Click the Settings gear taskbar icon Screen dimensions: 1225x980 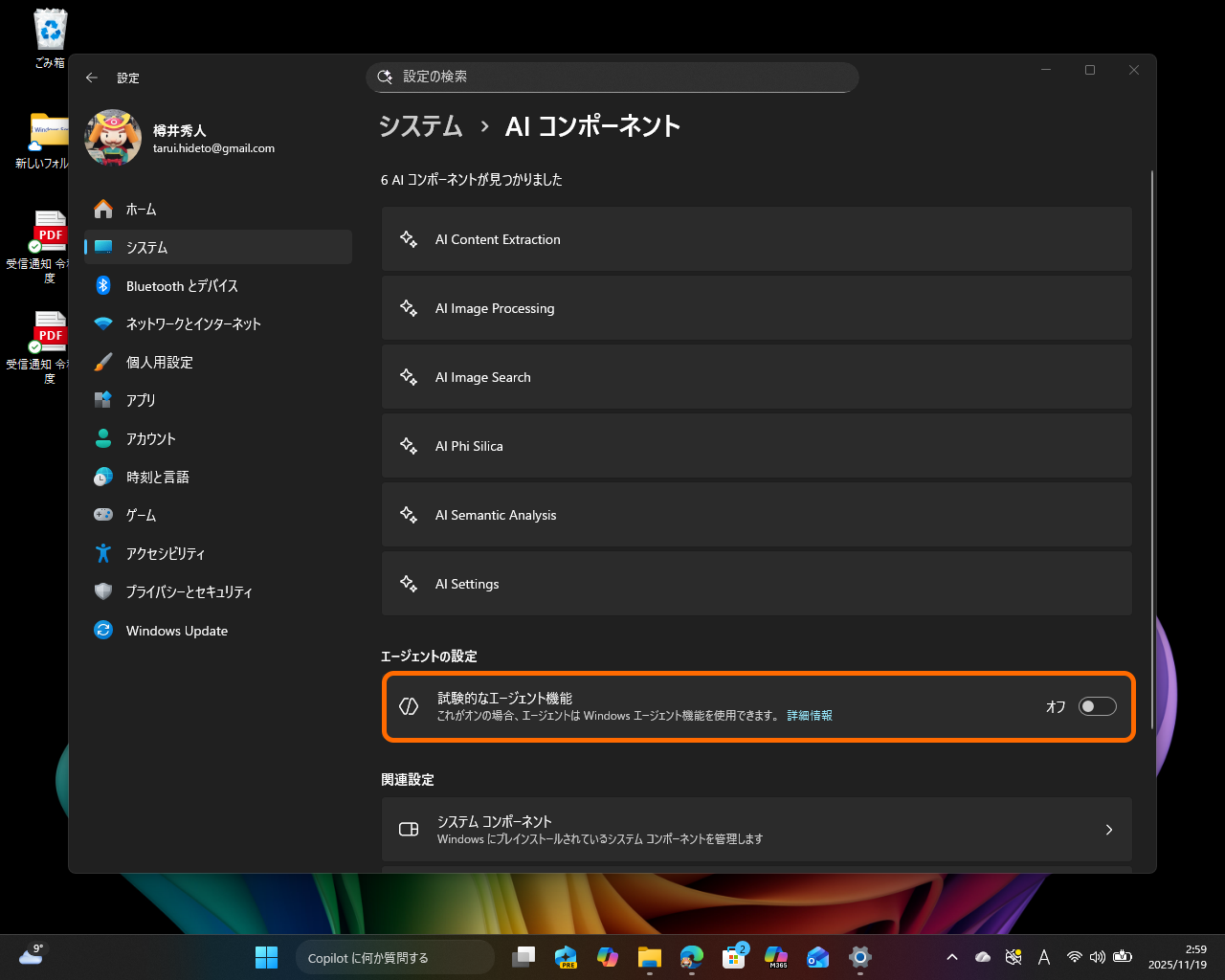[x=860, y=957]
